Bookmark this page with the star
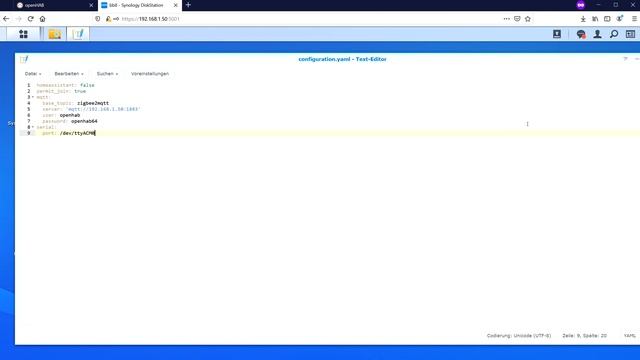640x360 pixels. [528, 19]
